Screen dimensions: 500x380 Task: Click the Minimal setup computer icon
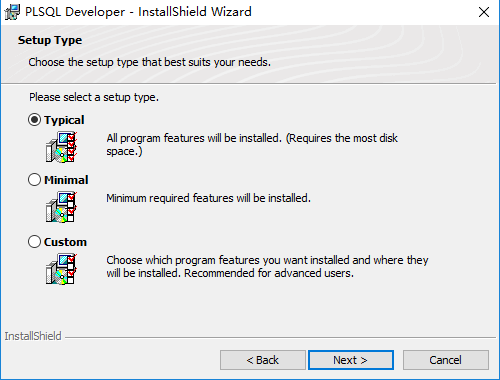[61, 207]
